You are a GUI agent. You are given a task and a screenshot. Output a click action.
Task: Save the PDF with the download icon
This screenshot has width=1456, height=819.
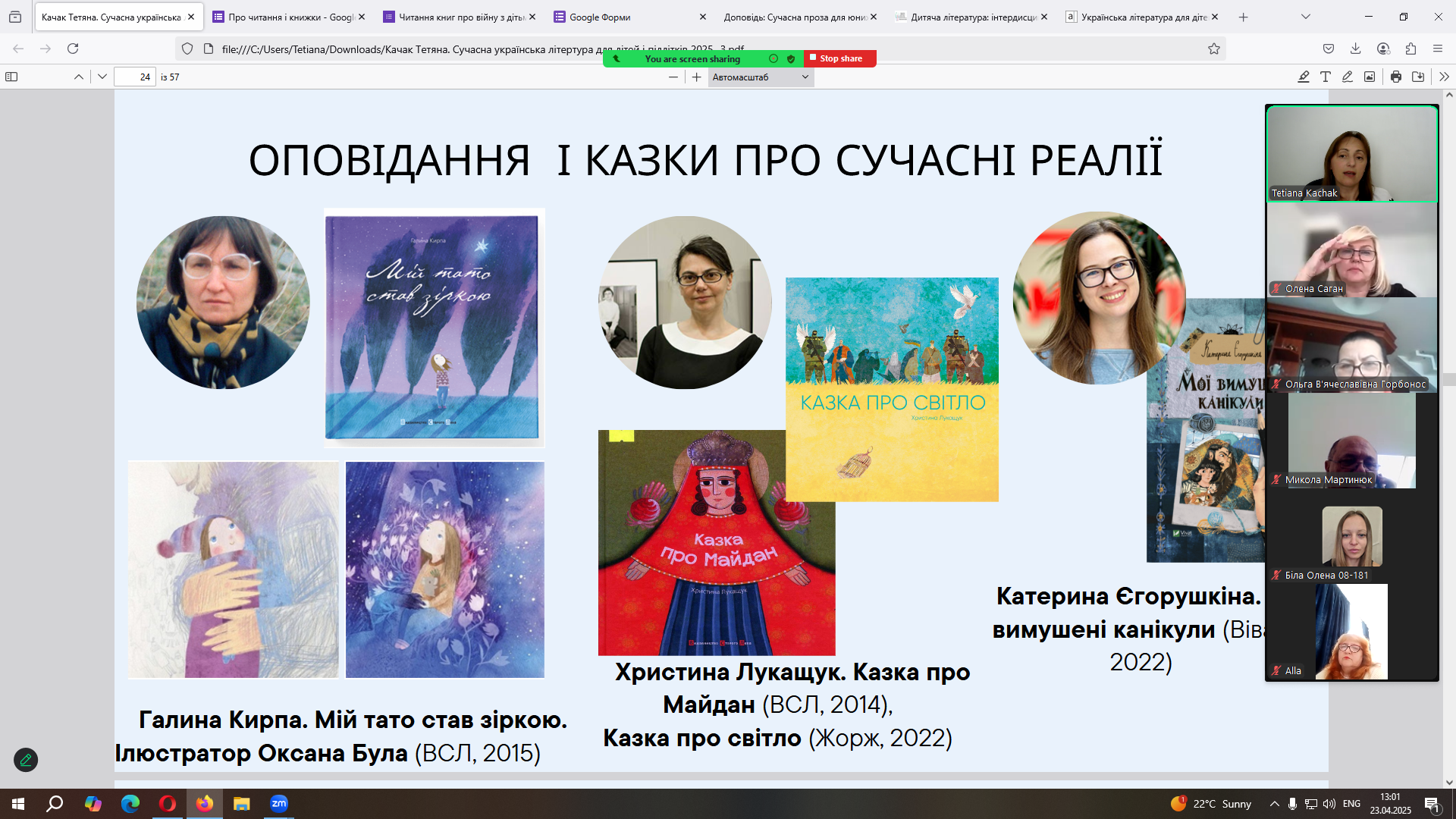[1417, 77]
